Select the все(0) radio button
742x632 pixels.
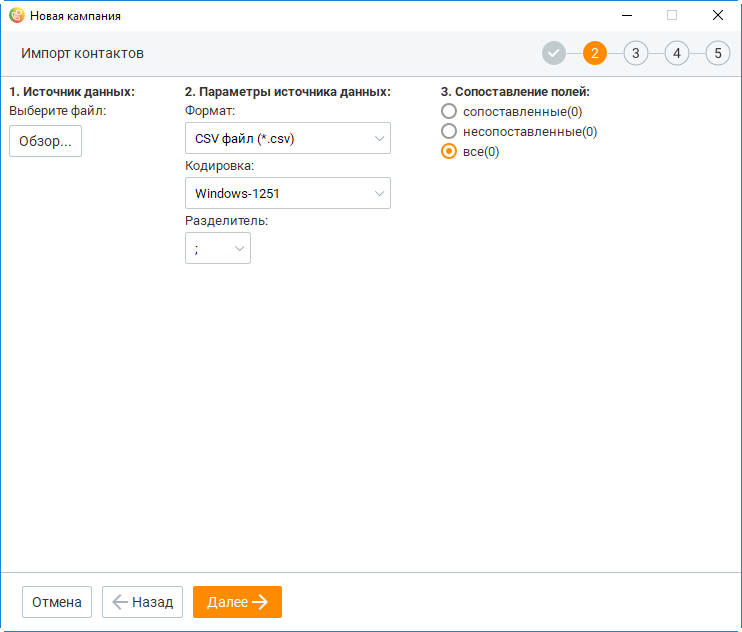[x=449, y=151]
